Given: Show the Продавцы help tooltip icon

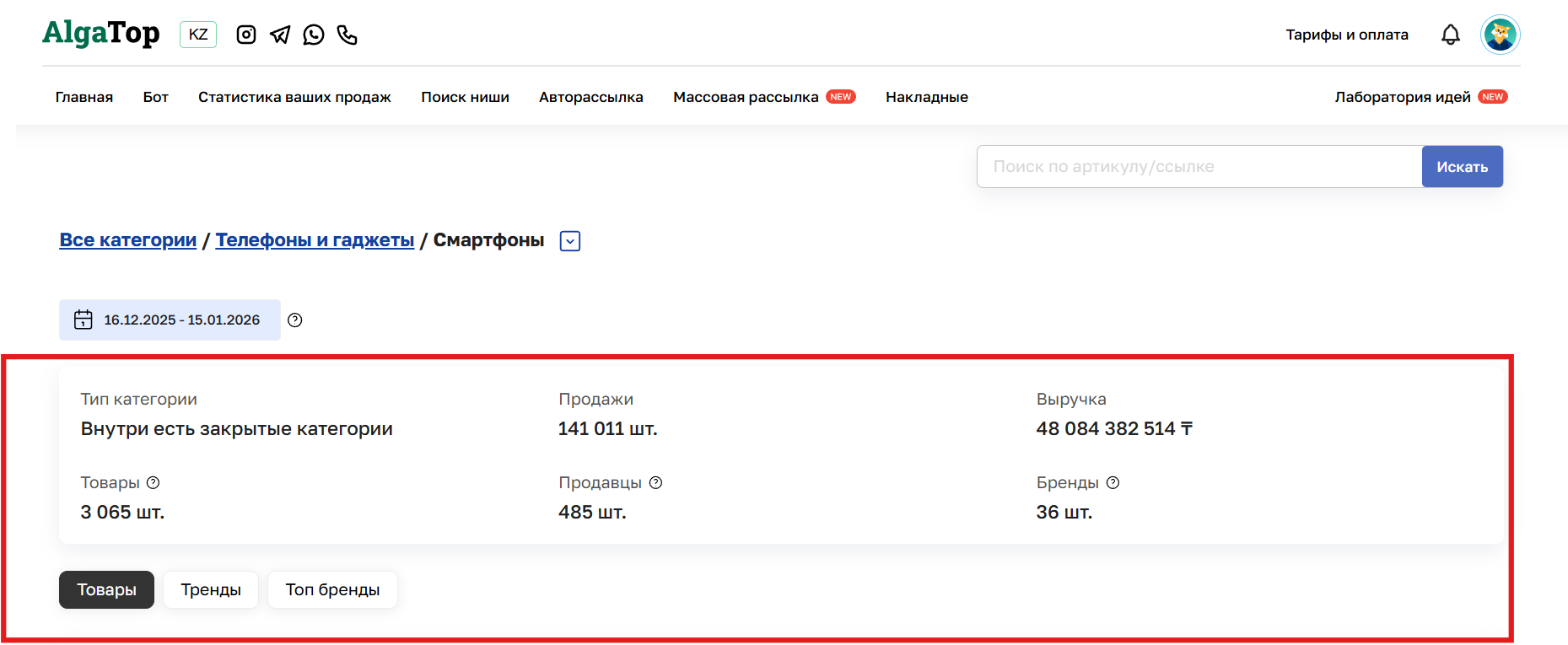Looking at the screenshot, I should pos(655,483).
